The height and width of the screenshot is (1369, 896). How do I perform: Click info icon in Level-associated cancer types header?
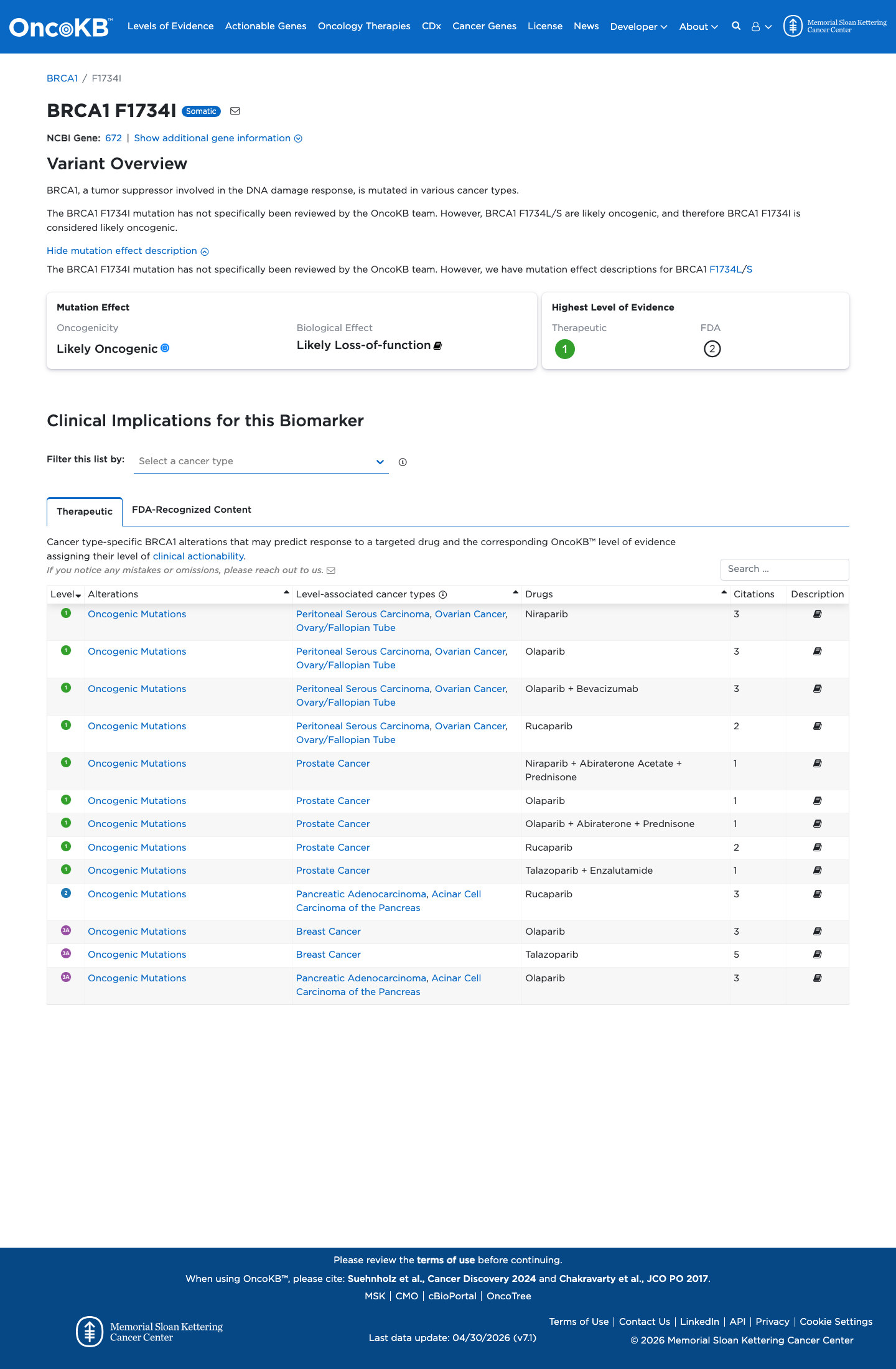click(443, 594)
